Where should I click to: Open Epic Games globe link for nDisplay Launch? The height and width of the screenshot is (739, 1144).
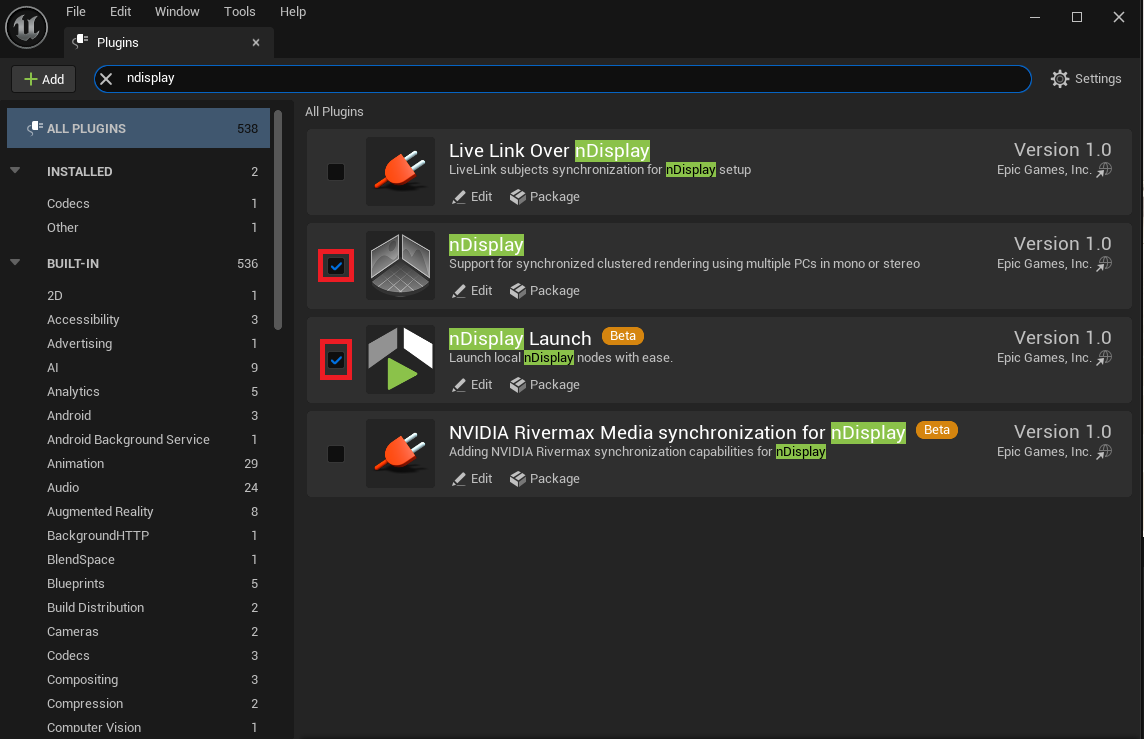point(1105,358)
